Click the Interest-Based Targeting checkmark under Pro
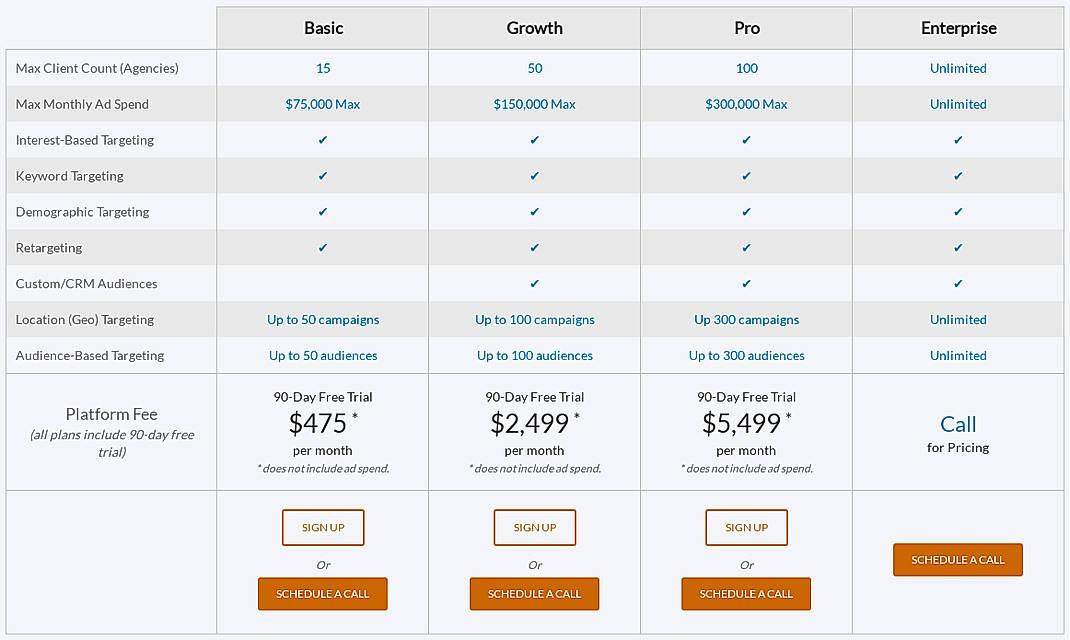This screenshot has height=640, width=1070. click(x=746, y=140)
